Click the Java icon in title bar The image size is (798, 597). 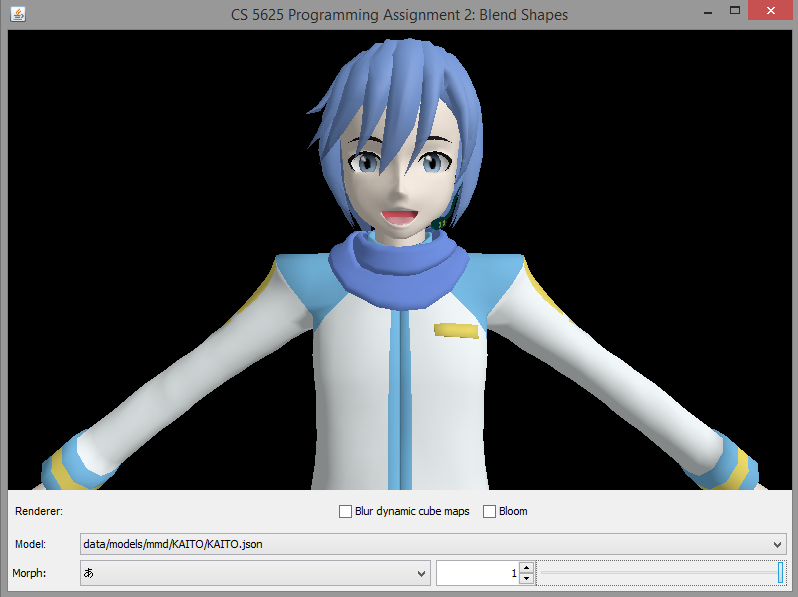[x=18, y=12]
